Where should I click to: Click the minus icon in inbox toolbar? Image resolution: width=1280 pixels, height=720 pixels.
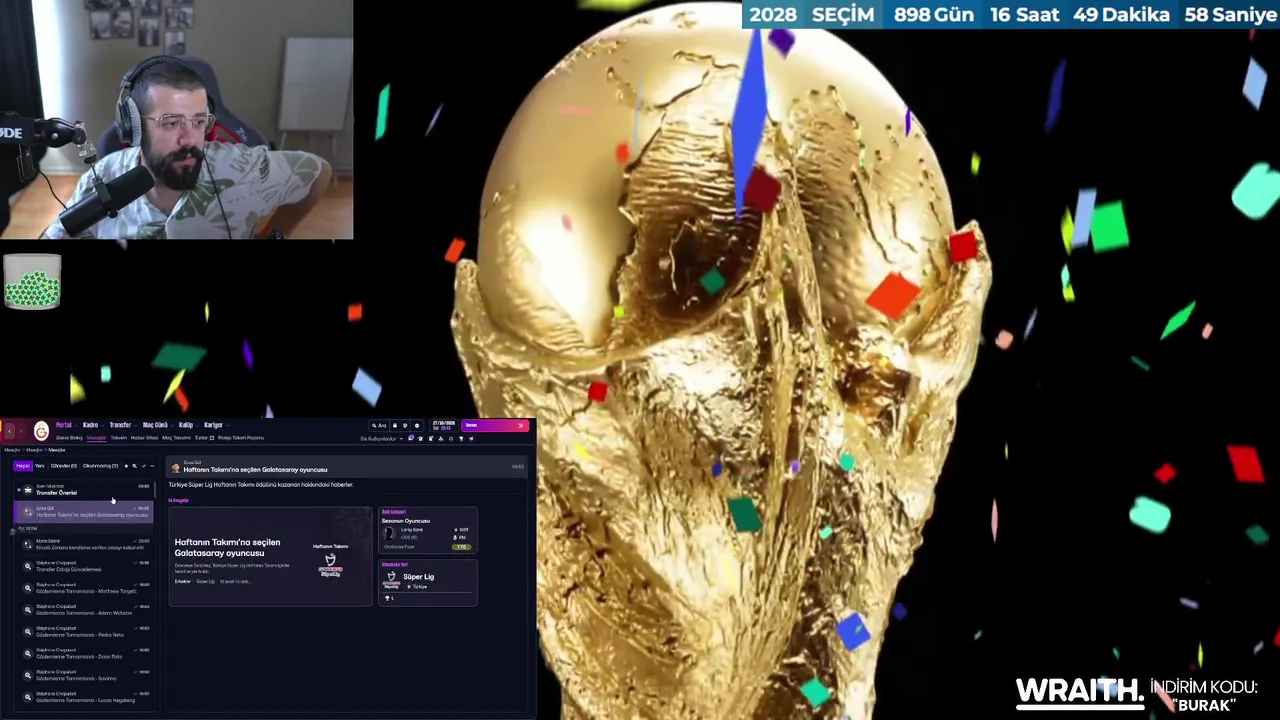click(152, 466)
